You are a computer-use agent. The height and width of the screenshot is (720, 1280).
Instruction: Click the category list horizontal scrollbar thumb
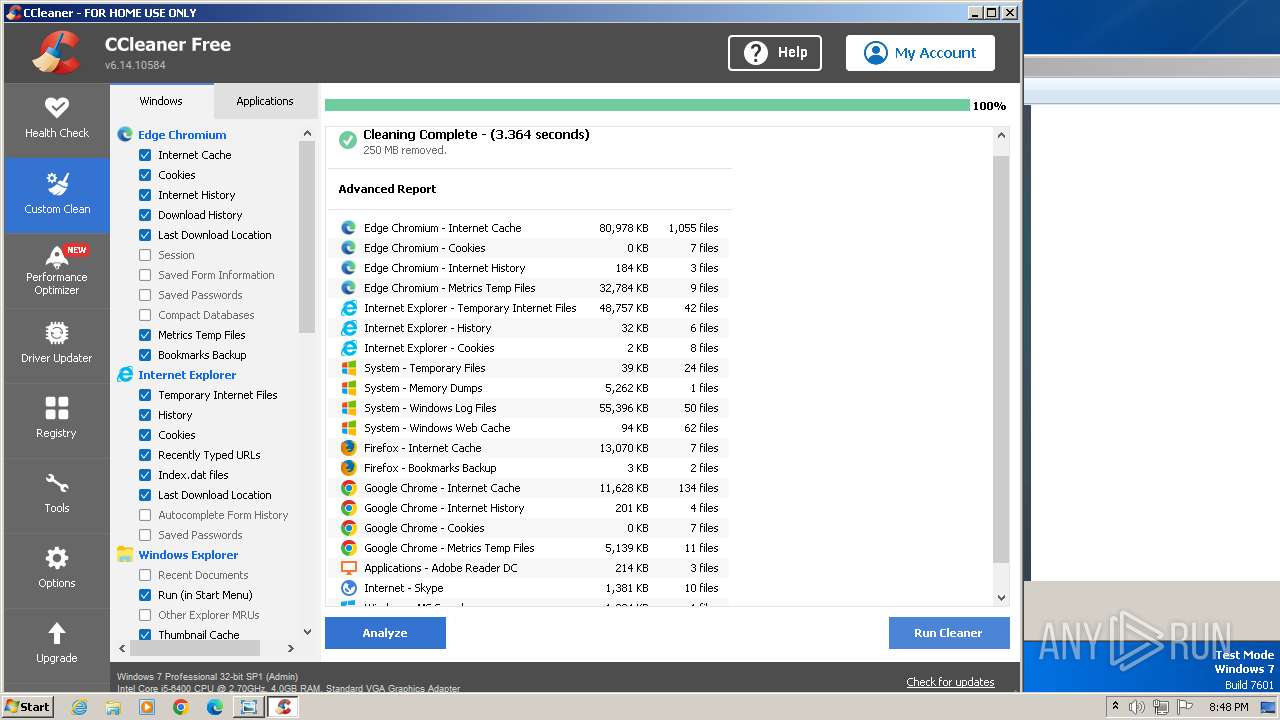pyautogui.click(x=194, y=648)
